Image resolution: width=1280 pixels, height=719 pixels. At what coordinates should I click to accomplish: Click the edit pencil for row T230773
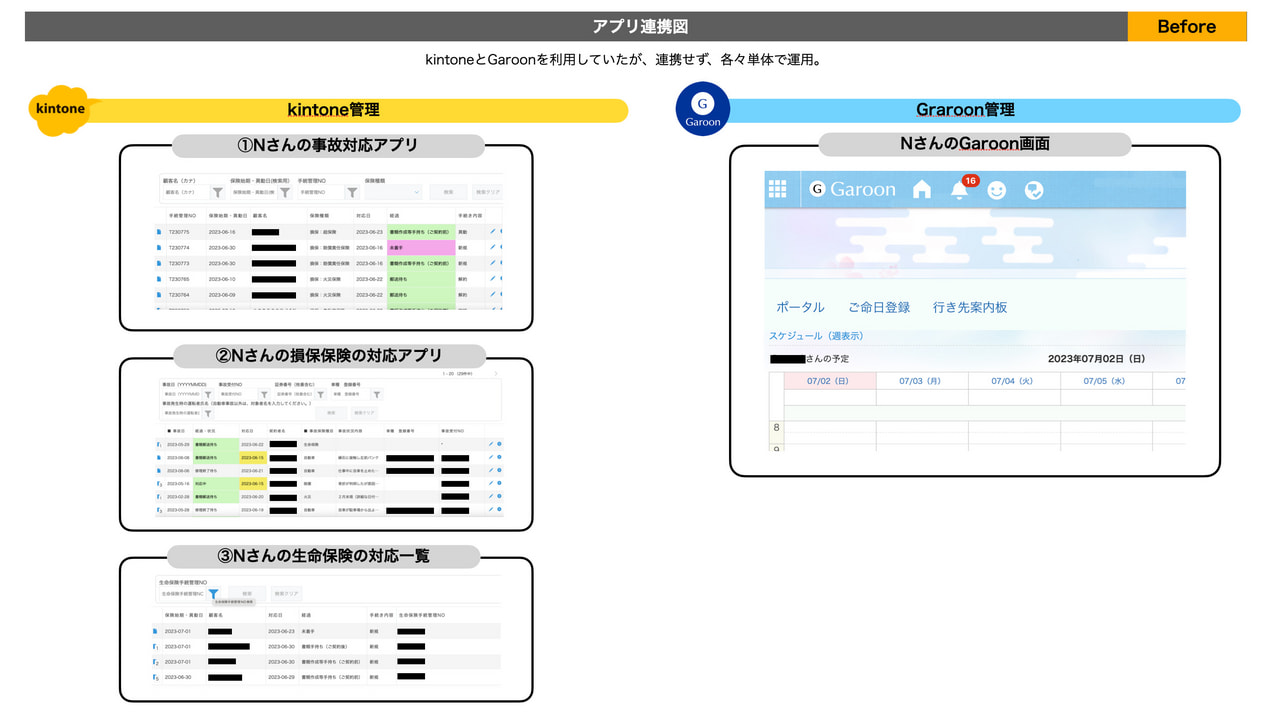491,263
